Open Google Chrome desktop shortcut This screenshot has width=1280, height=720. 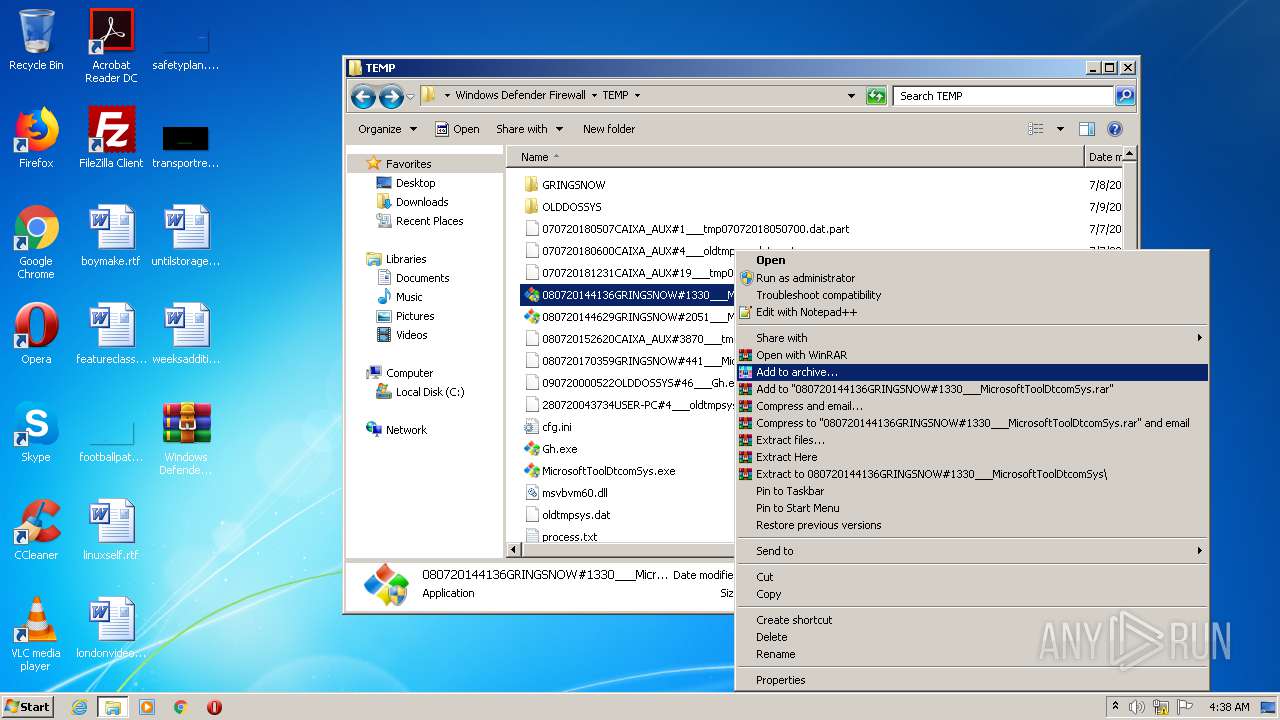point(36,242)
